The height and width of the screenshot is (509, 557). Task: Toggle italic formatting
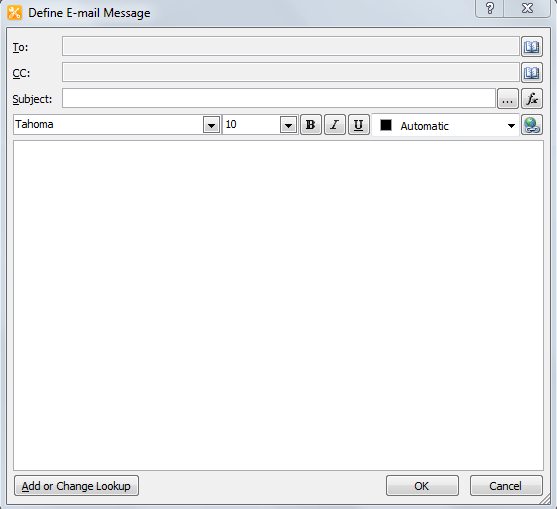(x=335, y=125)
